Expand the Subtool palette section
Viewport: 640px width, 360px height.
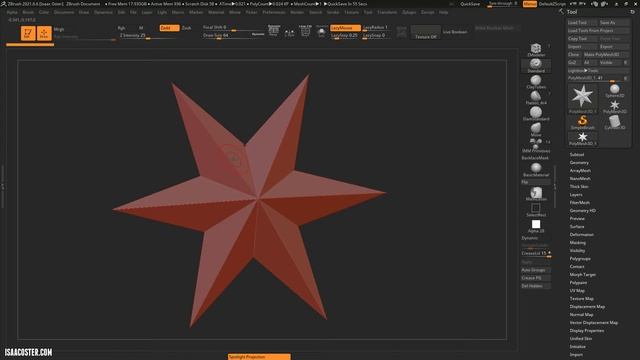[x=577, y=154]
